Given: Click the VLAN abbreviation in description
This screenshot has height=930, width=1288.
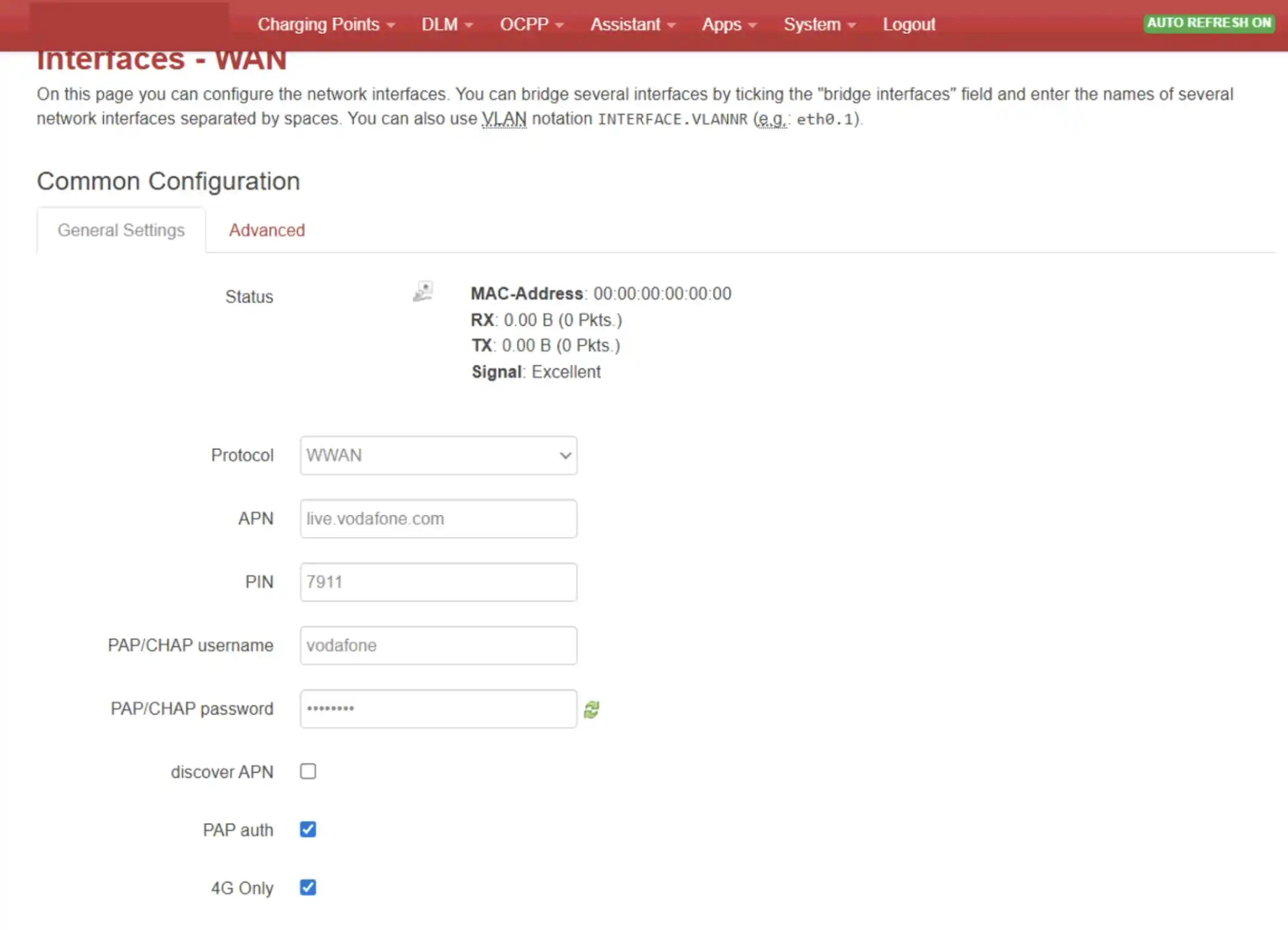Looking at the screenshot, I should (504, 118).
